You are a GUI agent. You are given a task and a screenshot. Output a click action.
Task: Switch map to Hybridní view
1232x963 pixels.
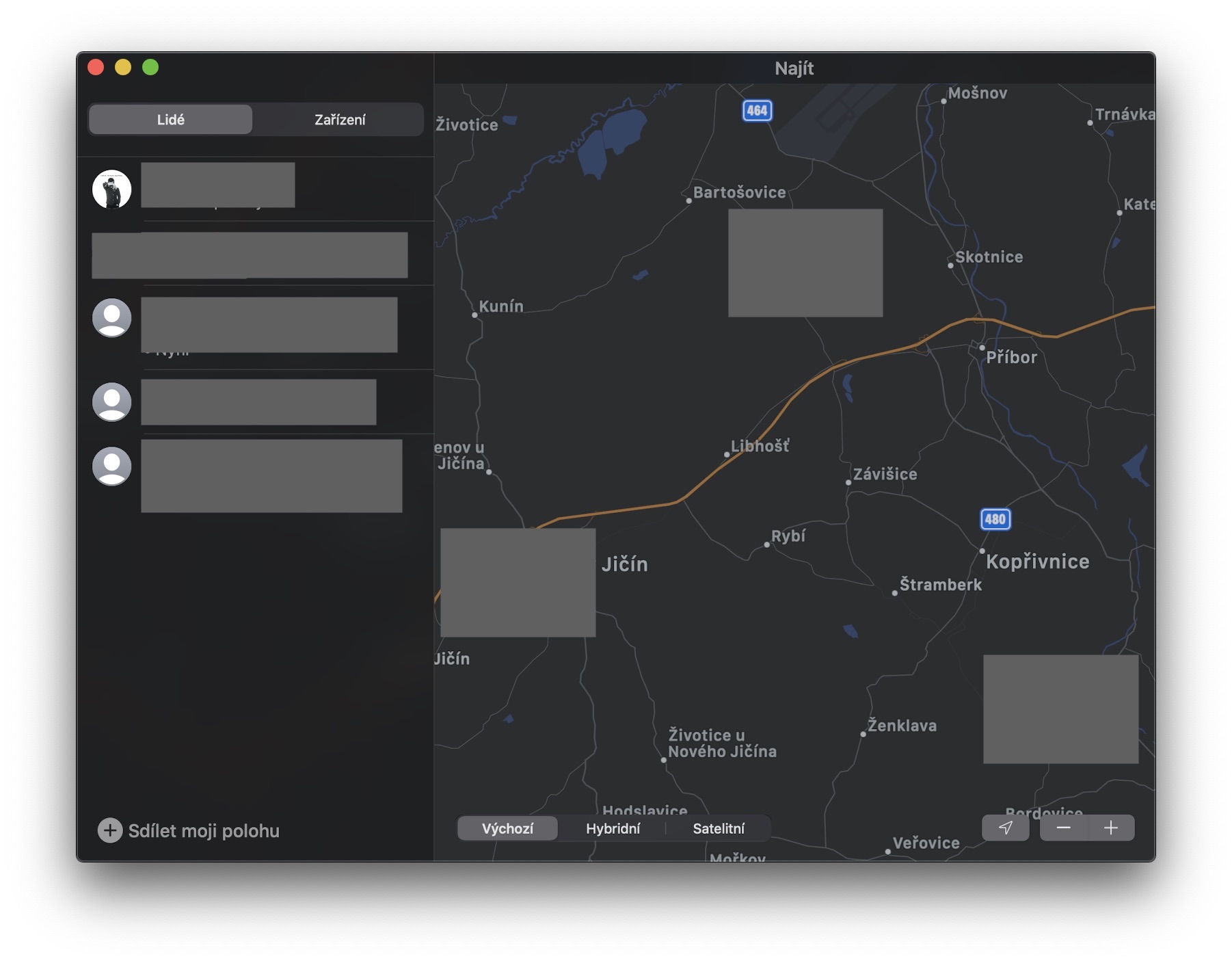coord(613,828)
